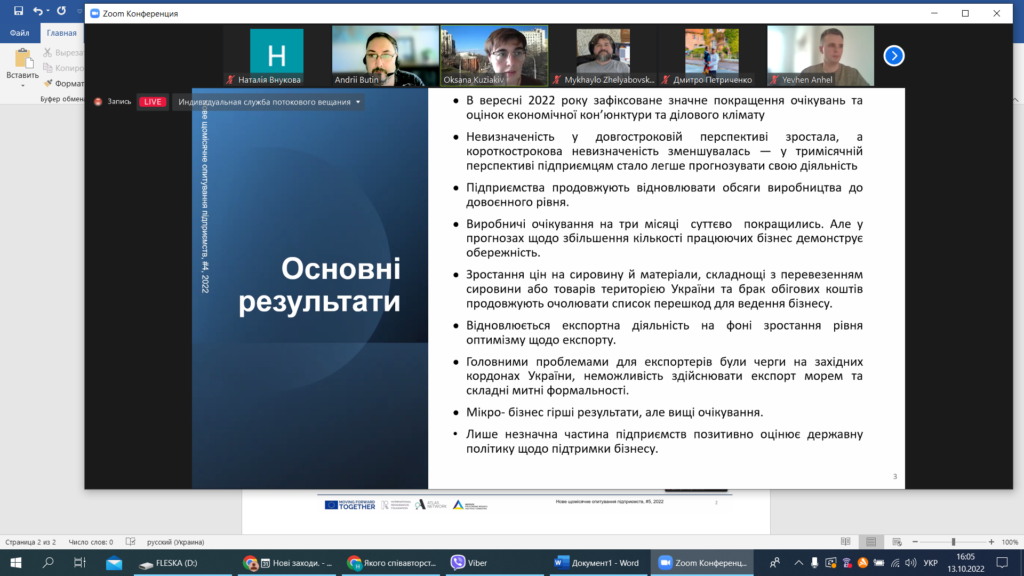Click 'Страница 2 из 2' in Word's status bar
The height and width of the screenshot is (576, 1024).
click(30, 542)
